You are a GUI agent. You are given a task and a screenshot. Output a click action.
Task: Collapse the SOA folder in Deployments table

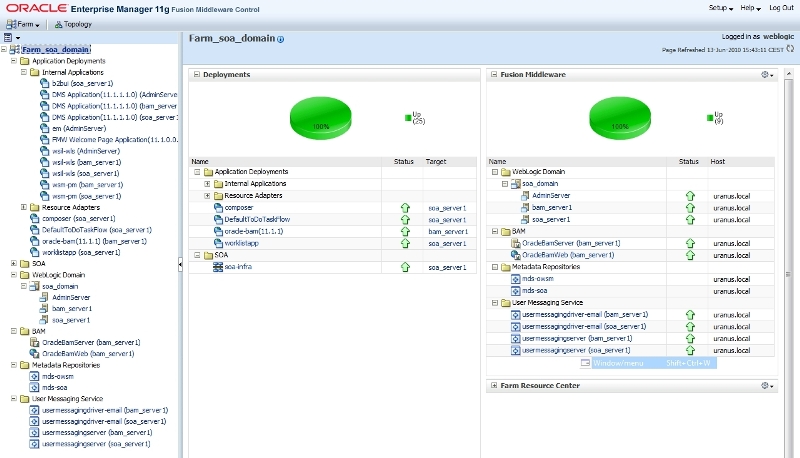pyautogui.click(x=197, y=255)
